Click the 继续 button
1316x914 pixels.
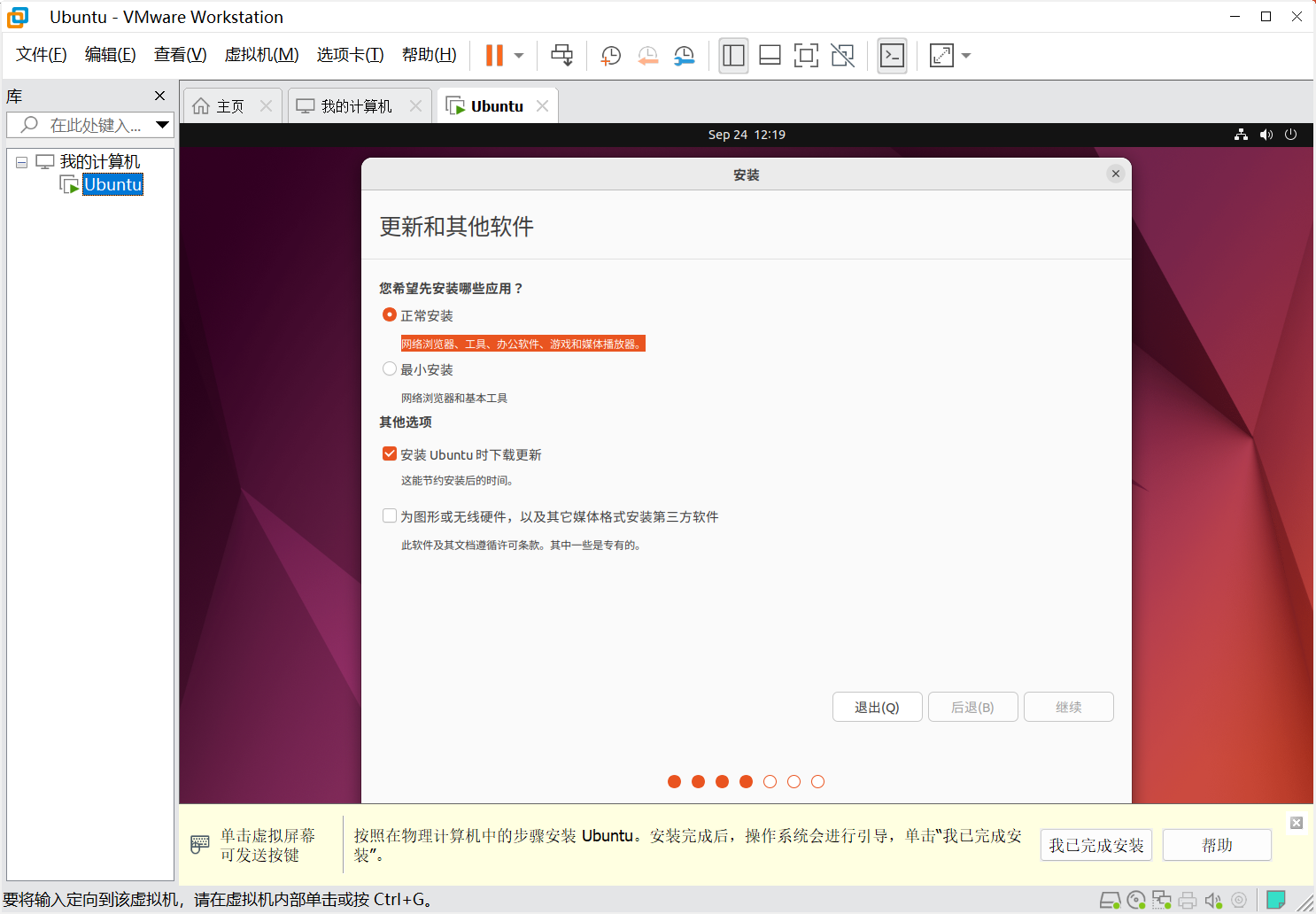tap(1068, 707)
